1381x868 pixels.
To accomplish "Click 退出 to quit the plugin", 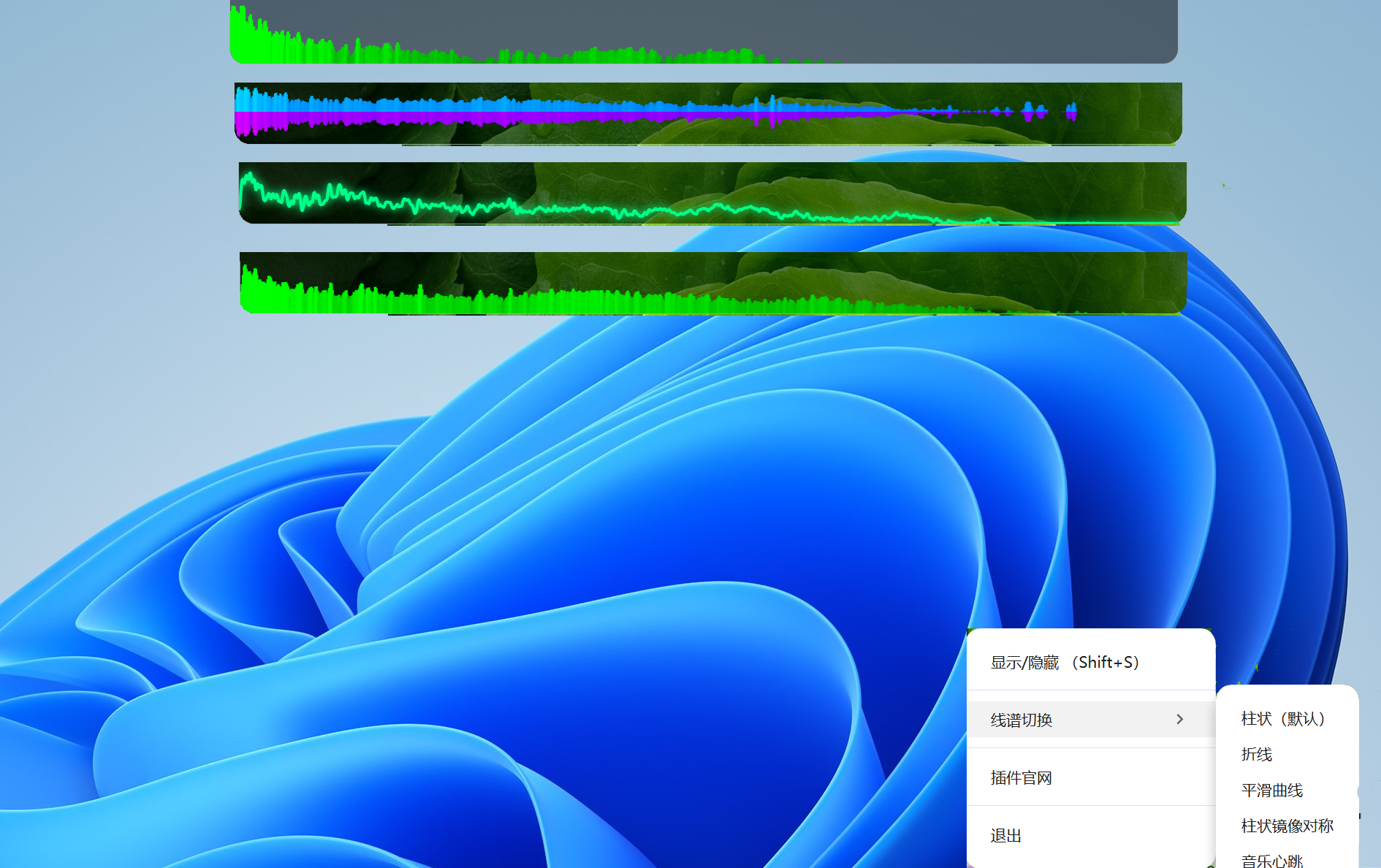I will [x=1091, y=836].
